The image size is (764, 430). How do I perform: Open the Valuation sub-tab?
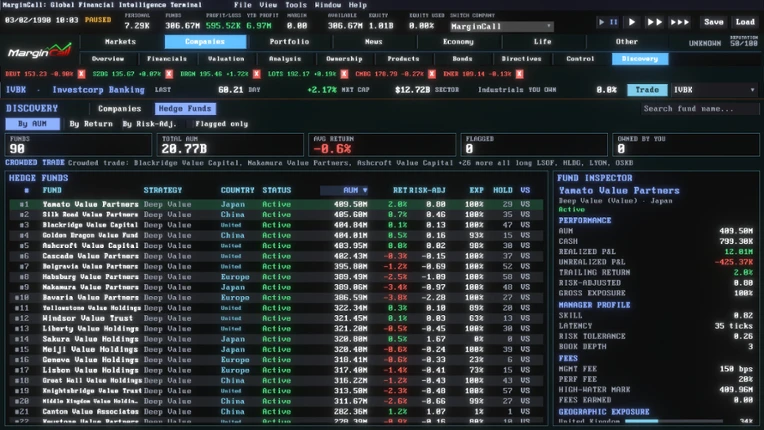(226, 59)
